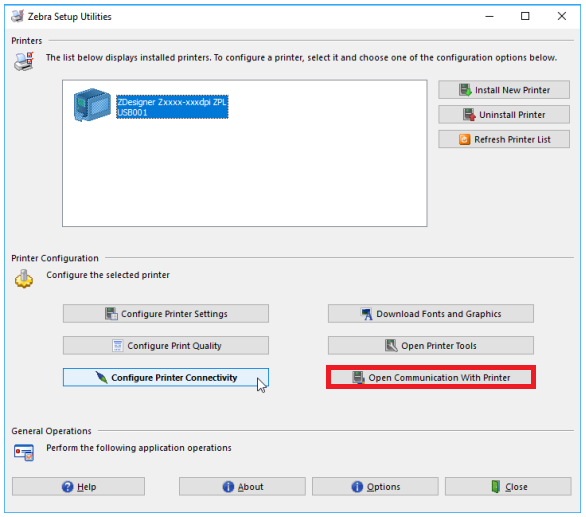
Task: Open Printer Tools button
Action: point(431,345)
